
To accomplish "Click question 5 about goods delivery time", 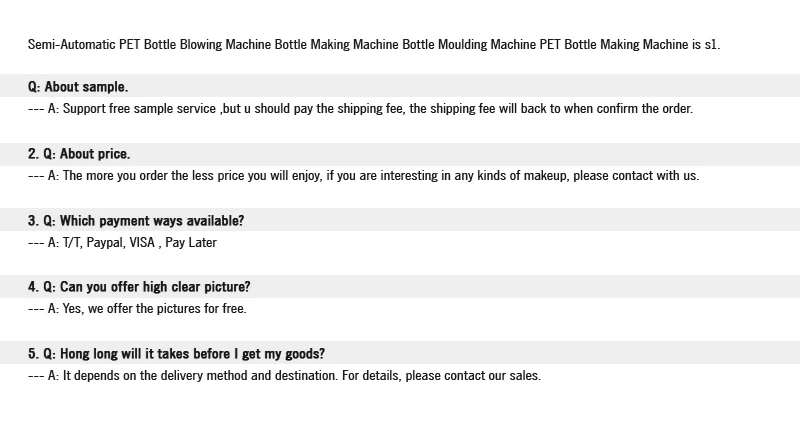I will pos(176,354).
